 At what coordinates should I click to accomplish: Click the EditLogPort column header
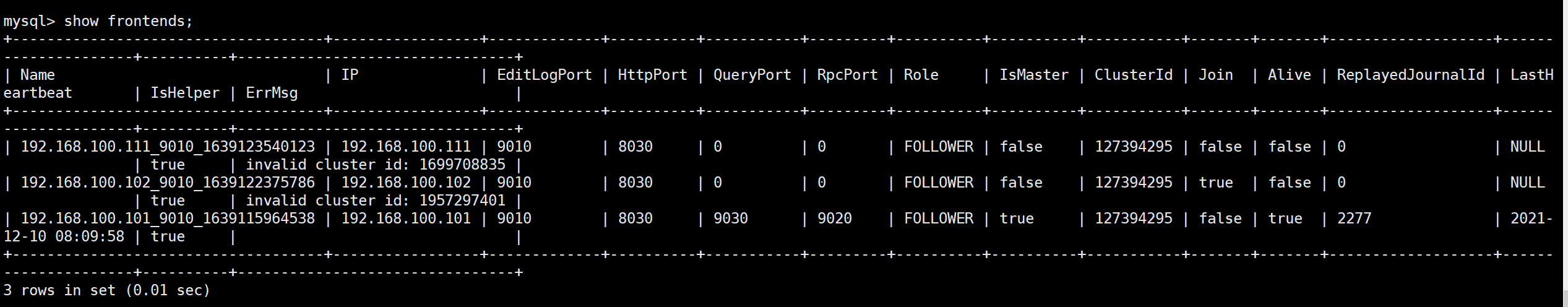(x=544, y=76)
